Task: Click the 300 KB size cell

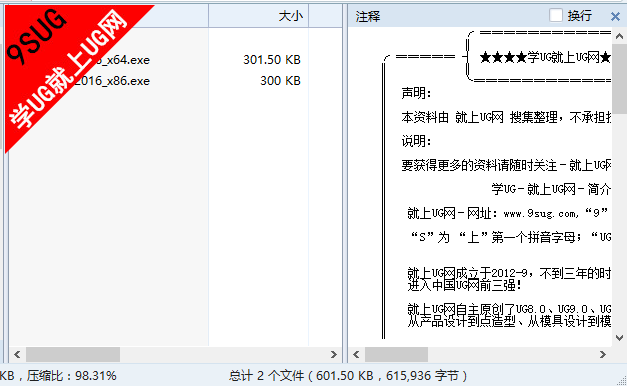Action: (x=280, y=81)
